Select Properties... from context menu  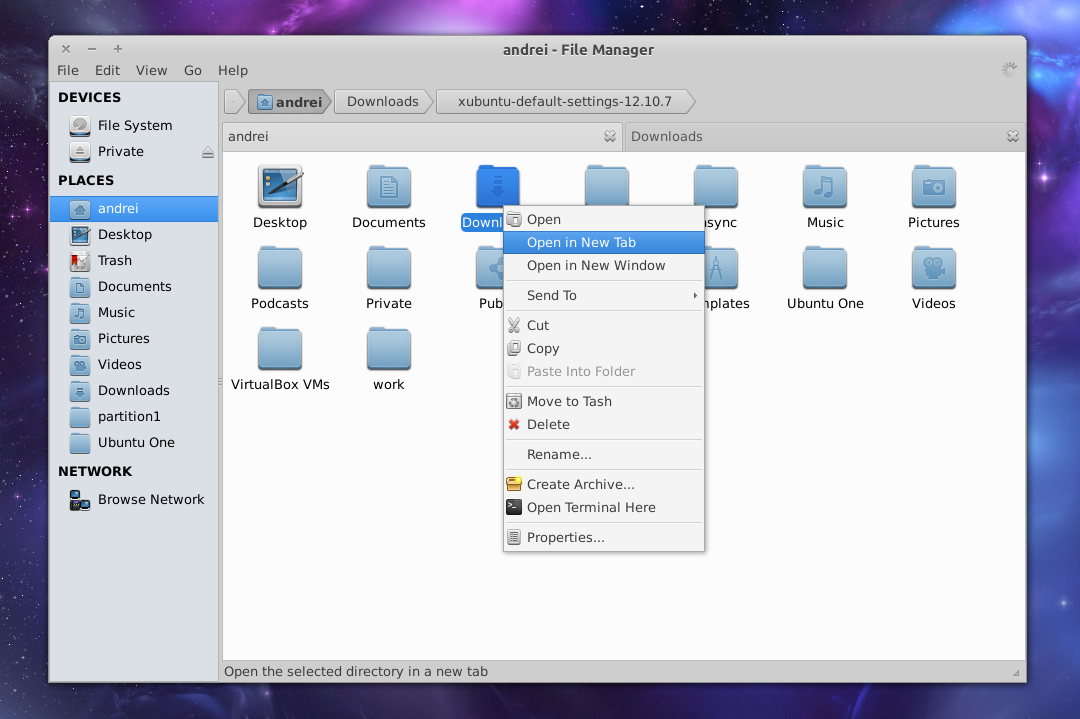click(x=565, y=537)
